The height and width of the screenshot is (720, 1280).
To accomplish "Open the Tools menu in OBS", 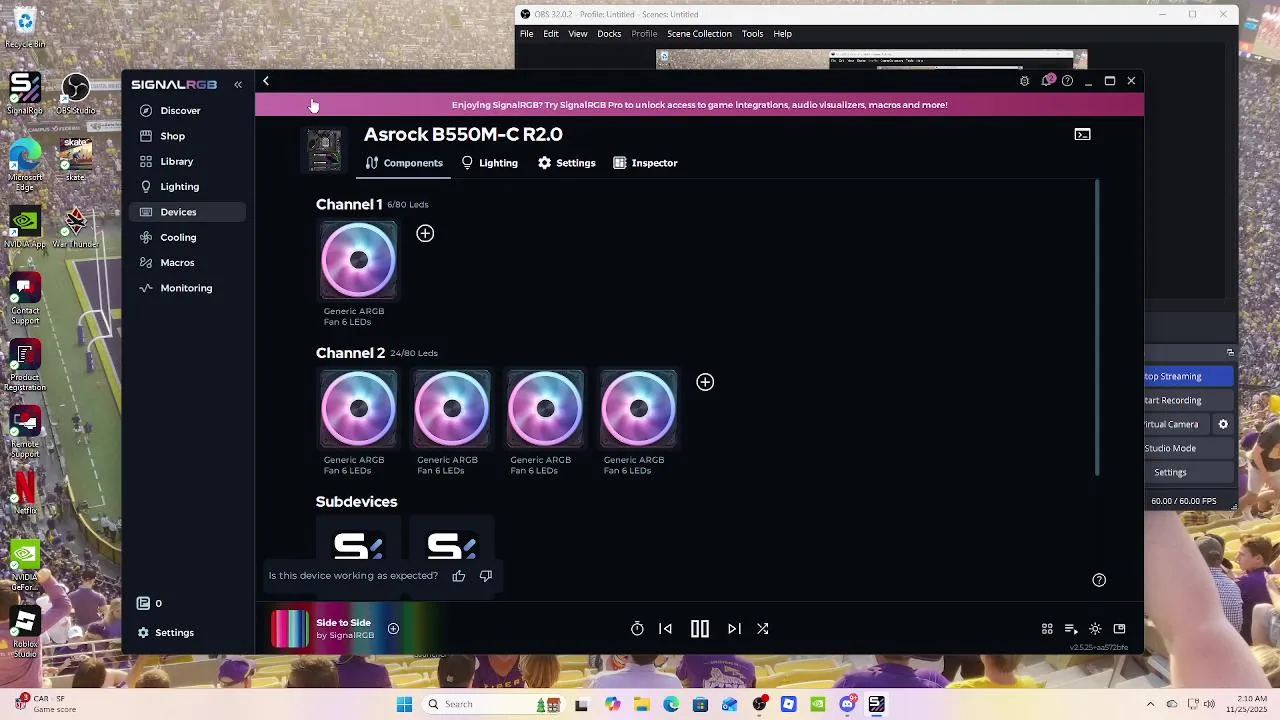I will pyautogui.click(x=752, y=34).
